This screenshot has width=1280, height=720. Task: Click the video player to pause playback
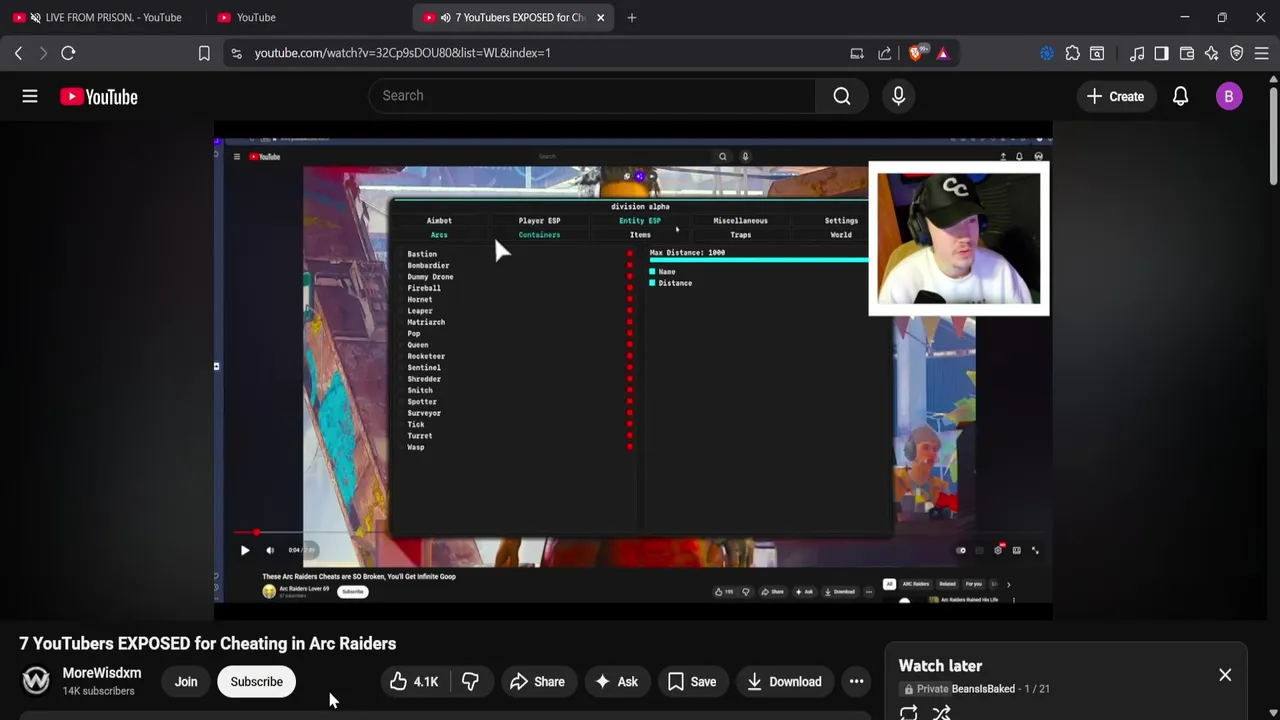(x=633, y=370)
